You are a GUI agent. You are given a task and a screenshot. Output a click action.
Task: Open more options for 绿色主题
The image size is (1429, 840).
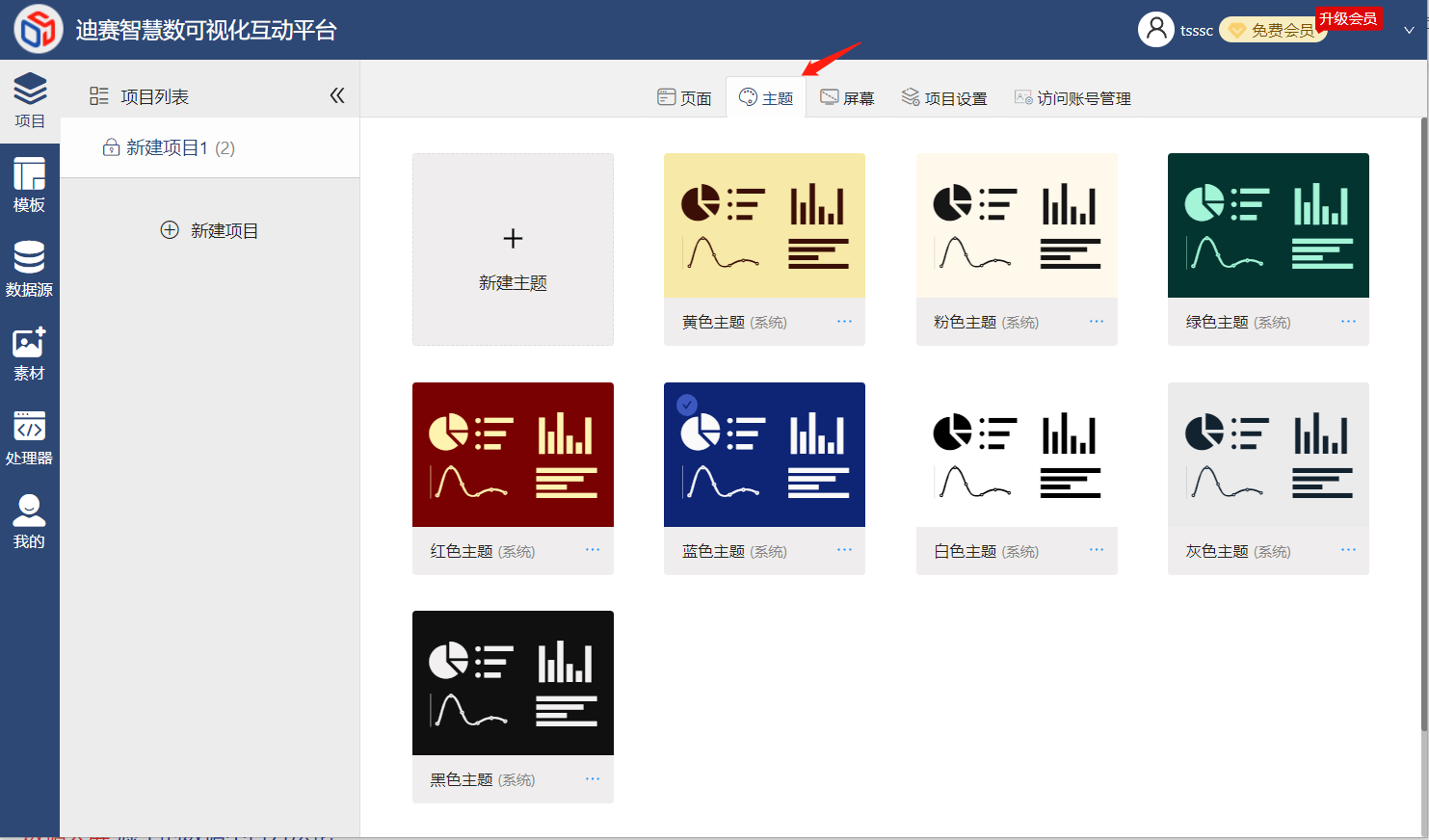[x=1348, y=321]
